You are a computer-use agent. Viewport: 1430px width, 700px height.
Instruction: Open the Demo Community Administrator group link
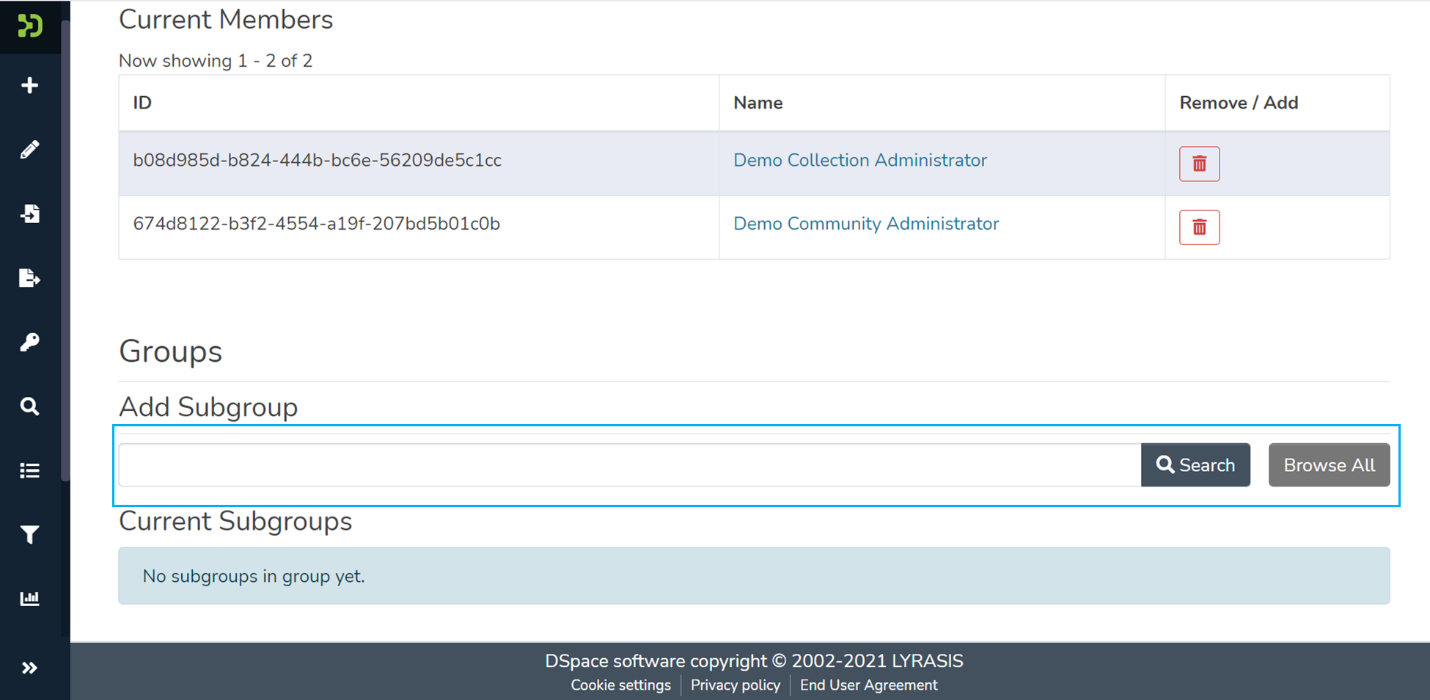coord(865,223)
